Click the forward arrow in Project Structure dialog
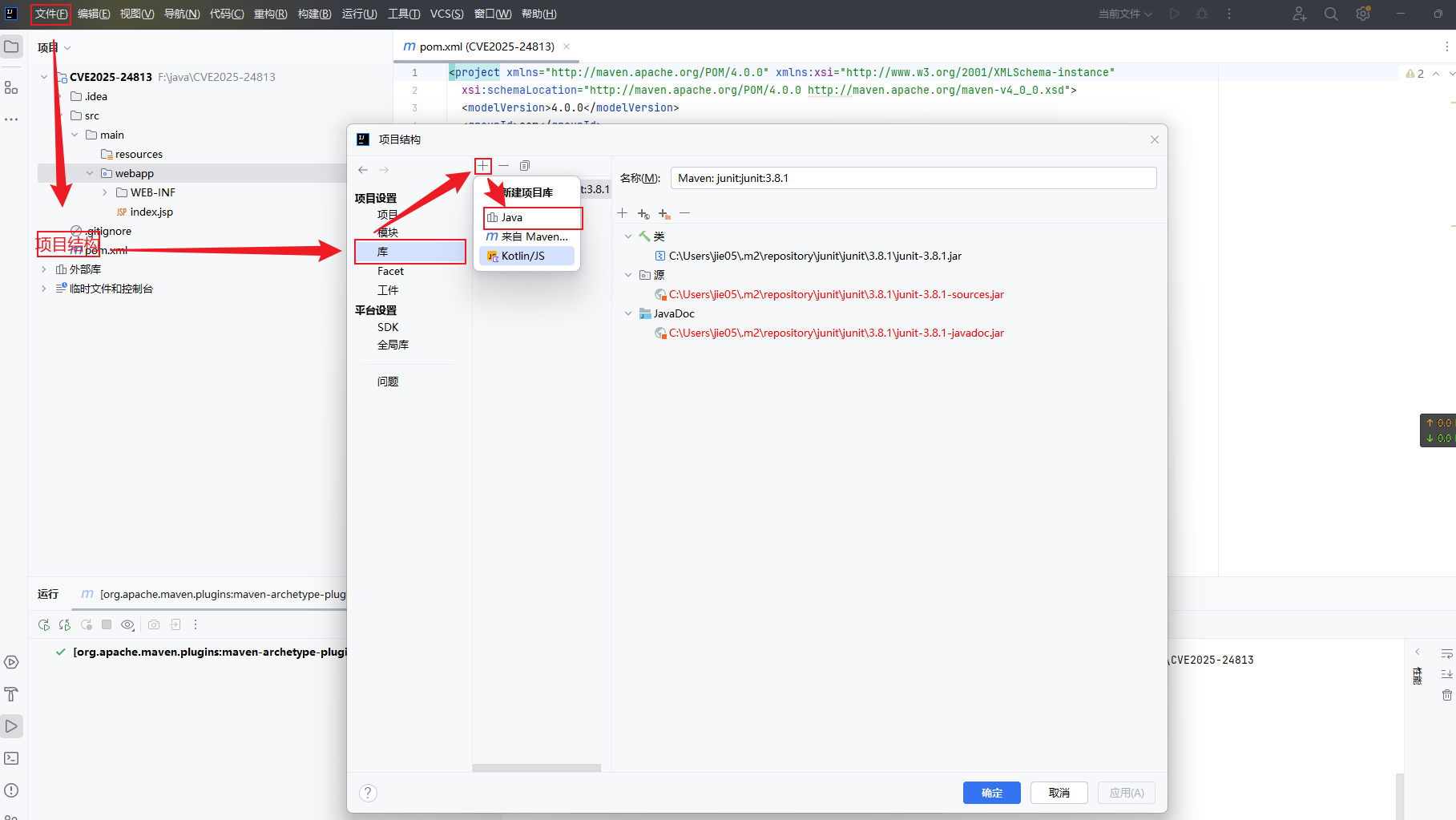Screen dimensions: 1456x820 point(384,170)
